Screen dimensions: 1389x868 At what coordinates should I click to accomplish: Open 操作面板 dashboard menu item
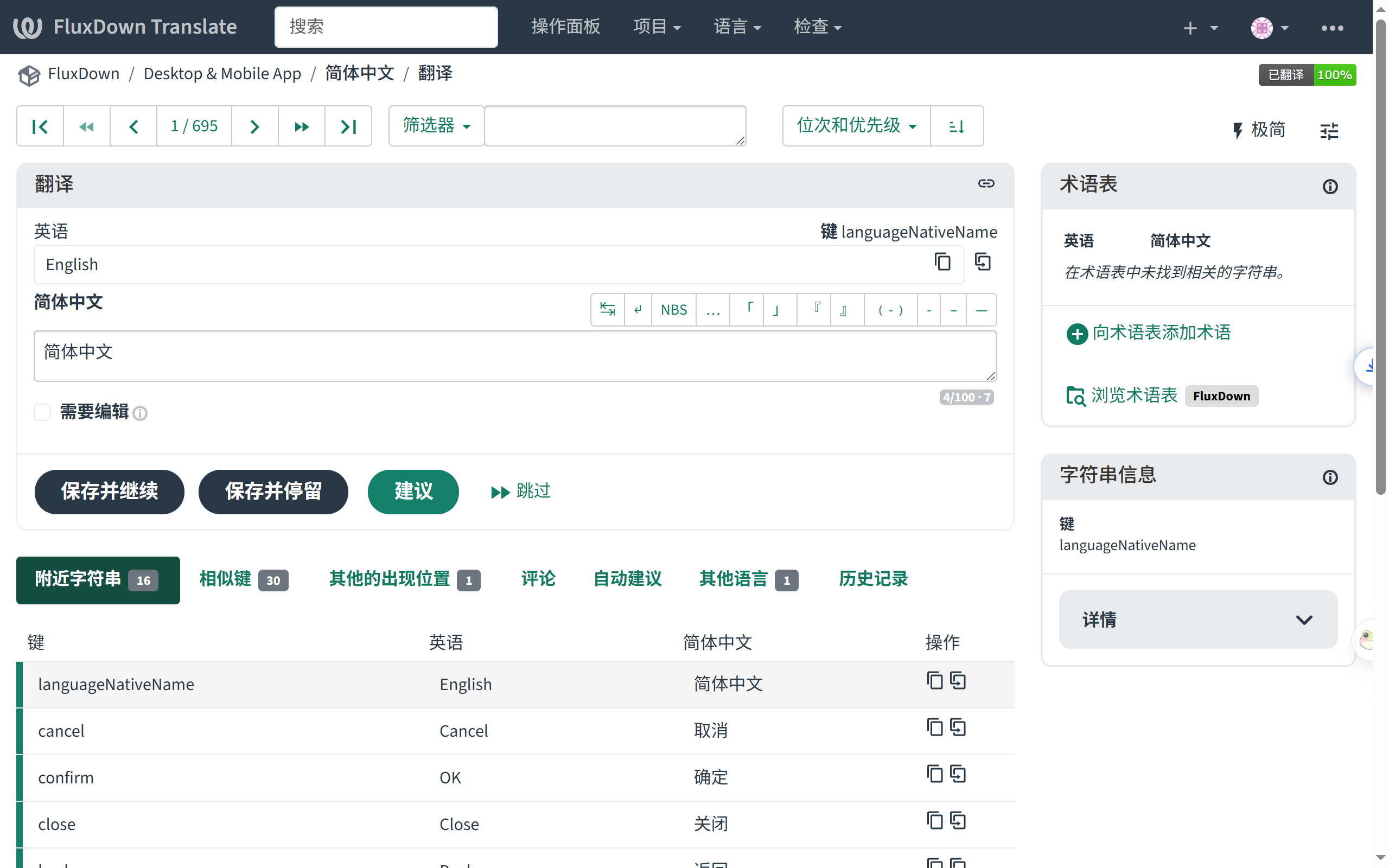pyautogui.click(x=565, y=27)
